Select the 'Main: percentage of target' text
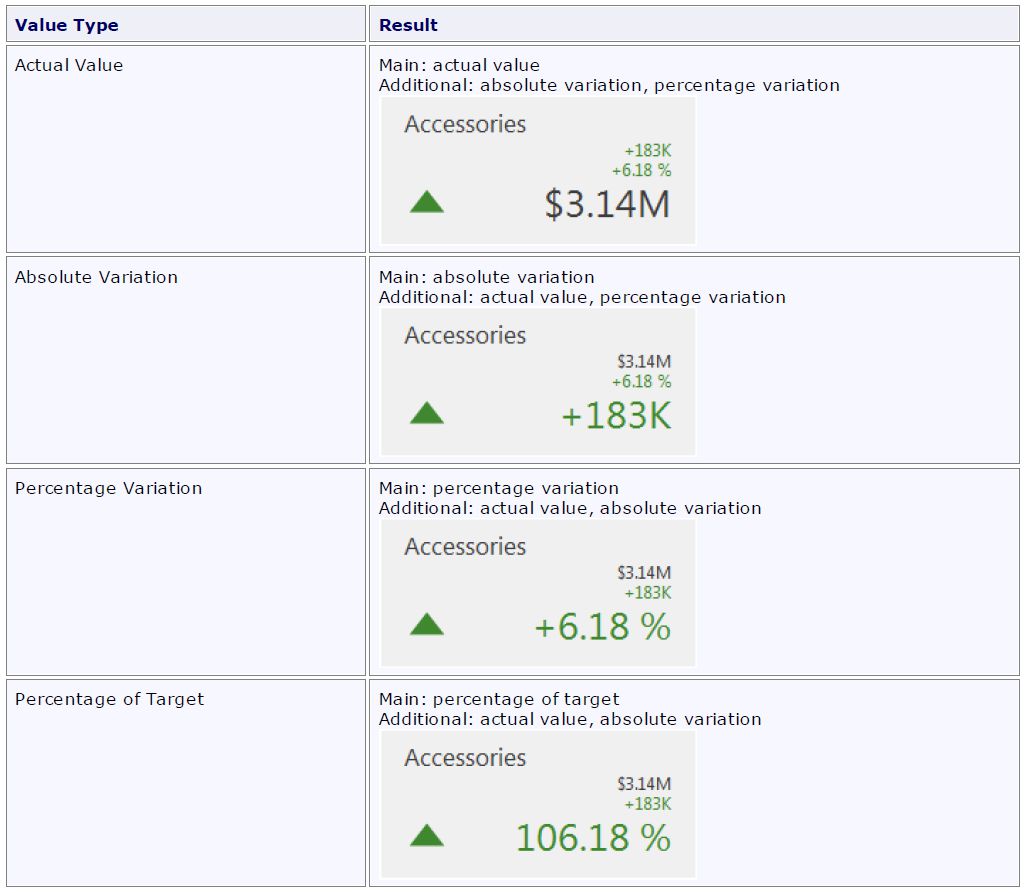The height and width of the screenshot is (893, 1027). (499, 699)
